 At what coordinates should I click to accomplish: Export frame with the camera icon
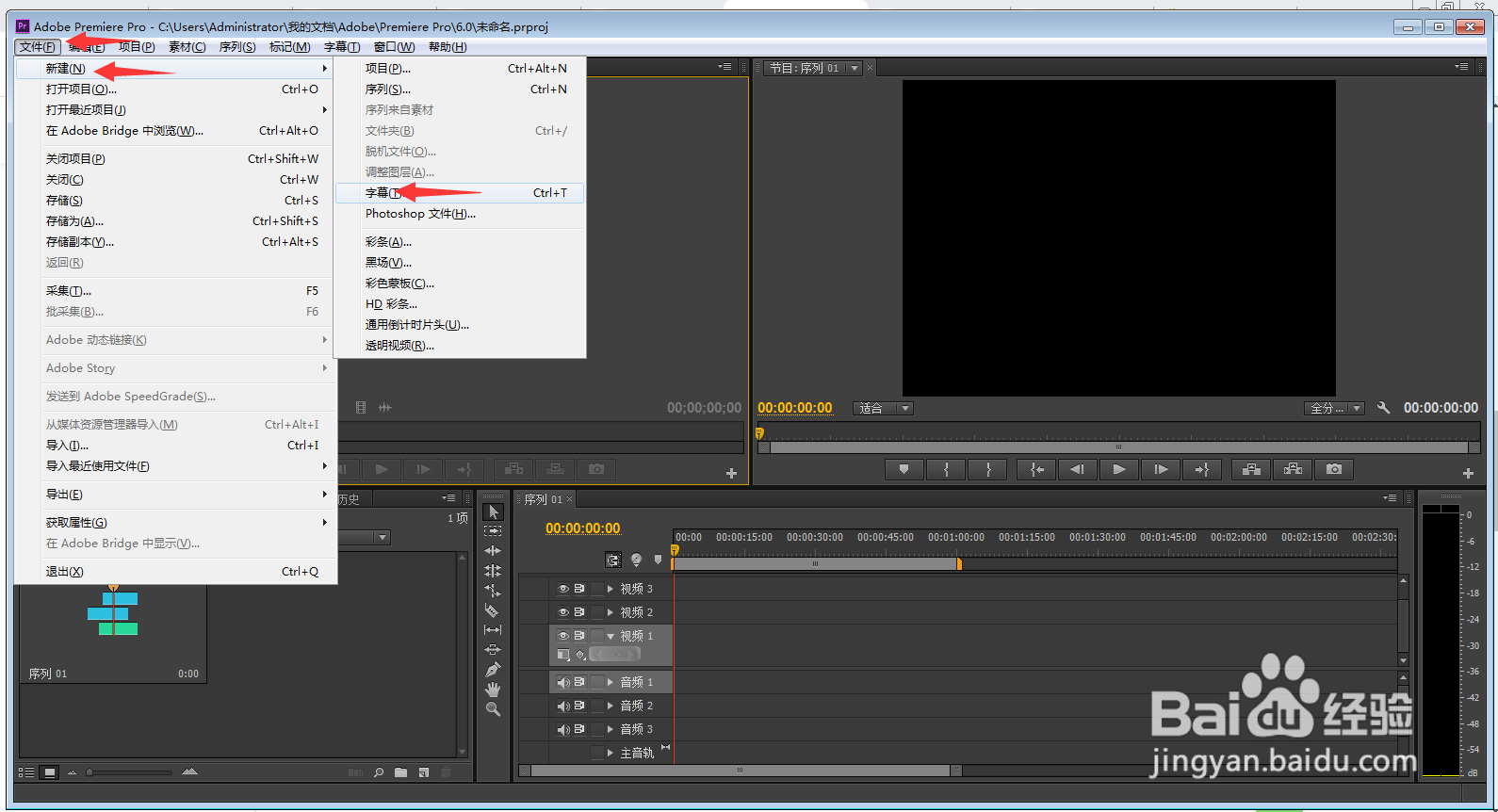(x=1334, y=469)
